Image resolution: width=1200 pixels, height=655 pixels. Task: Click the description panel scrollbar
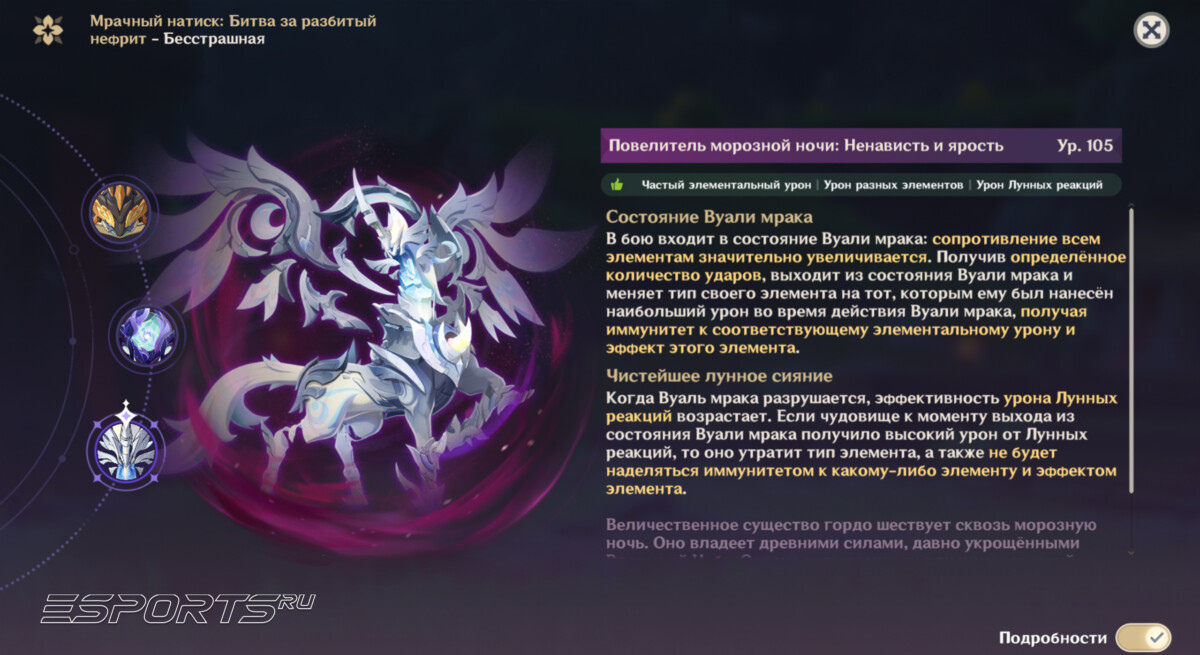click(x=1131, y=350)
